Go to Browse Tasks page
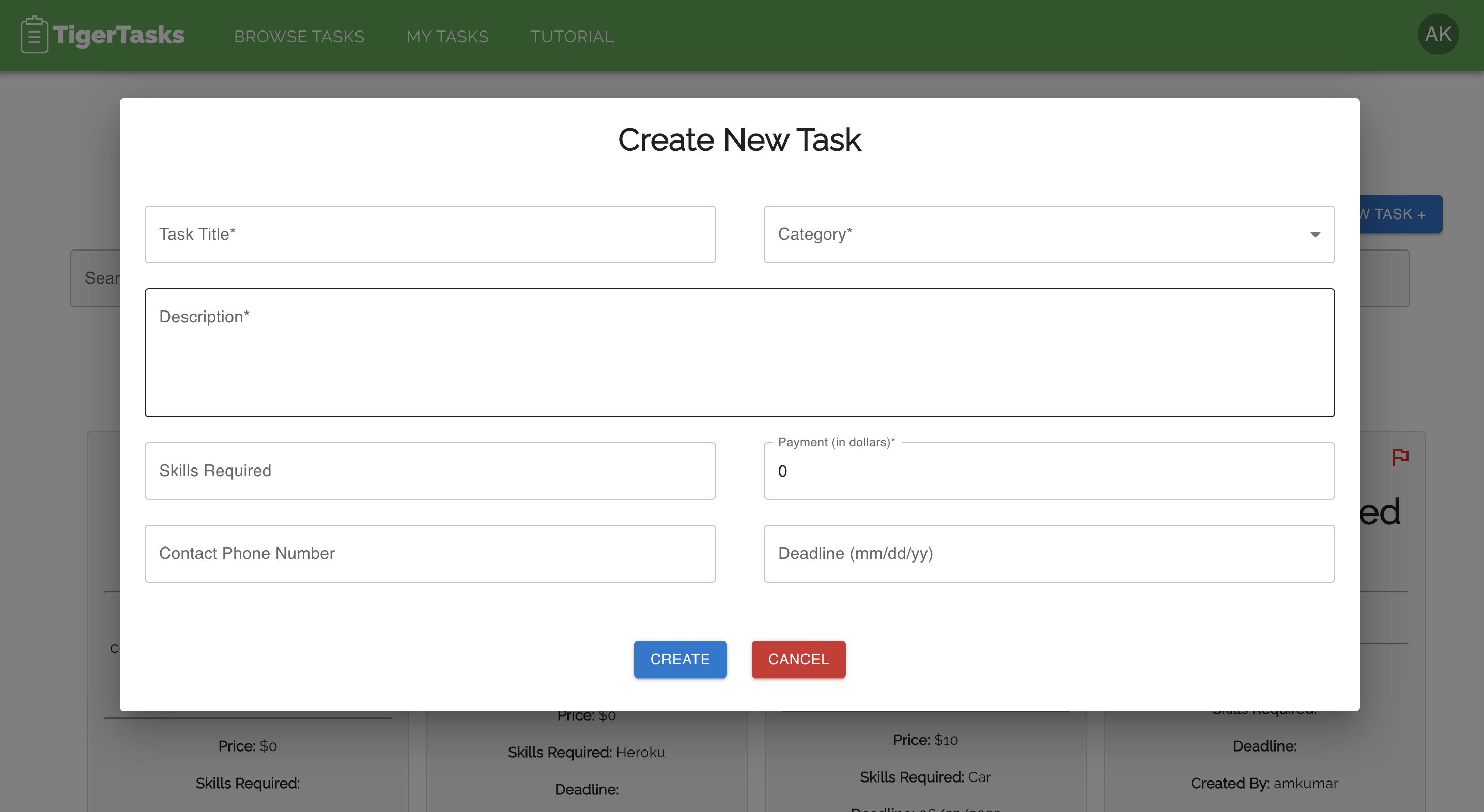 [x=299, y=36]
